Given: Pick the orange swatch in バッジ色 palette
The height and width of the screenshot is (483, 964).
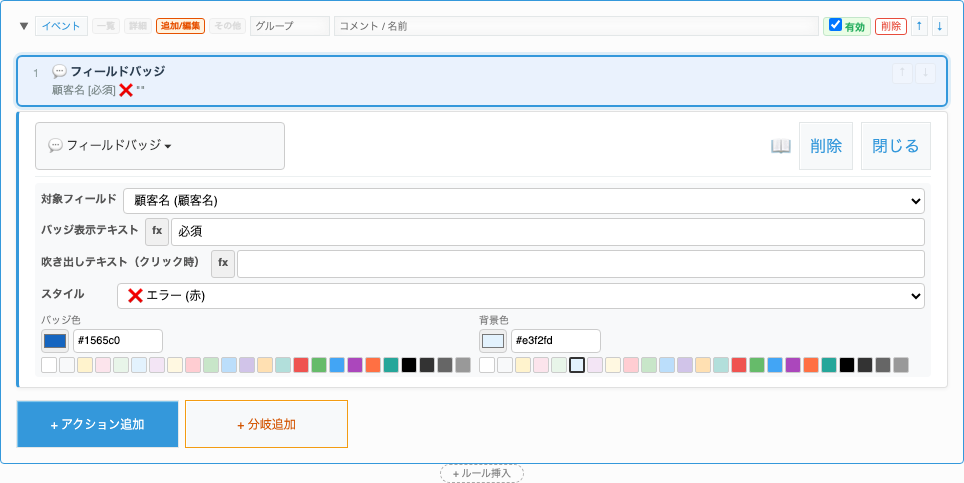Looking at the screenshot, I should [373, 365].
